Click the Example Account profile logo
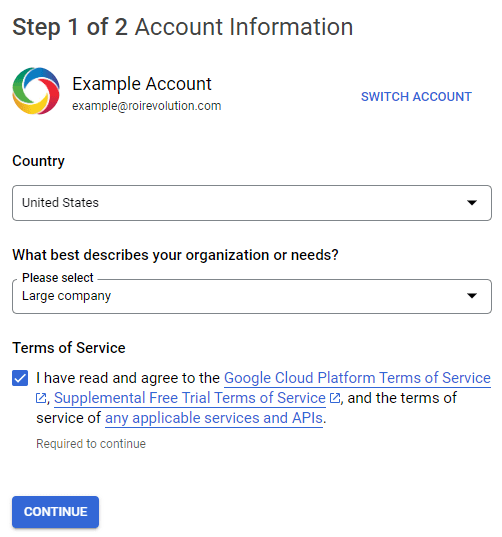The image size is (502, 537). 36,91
